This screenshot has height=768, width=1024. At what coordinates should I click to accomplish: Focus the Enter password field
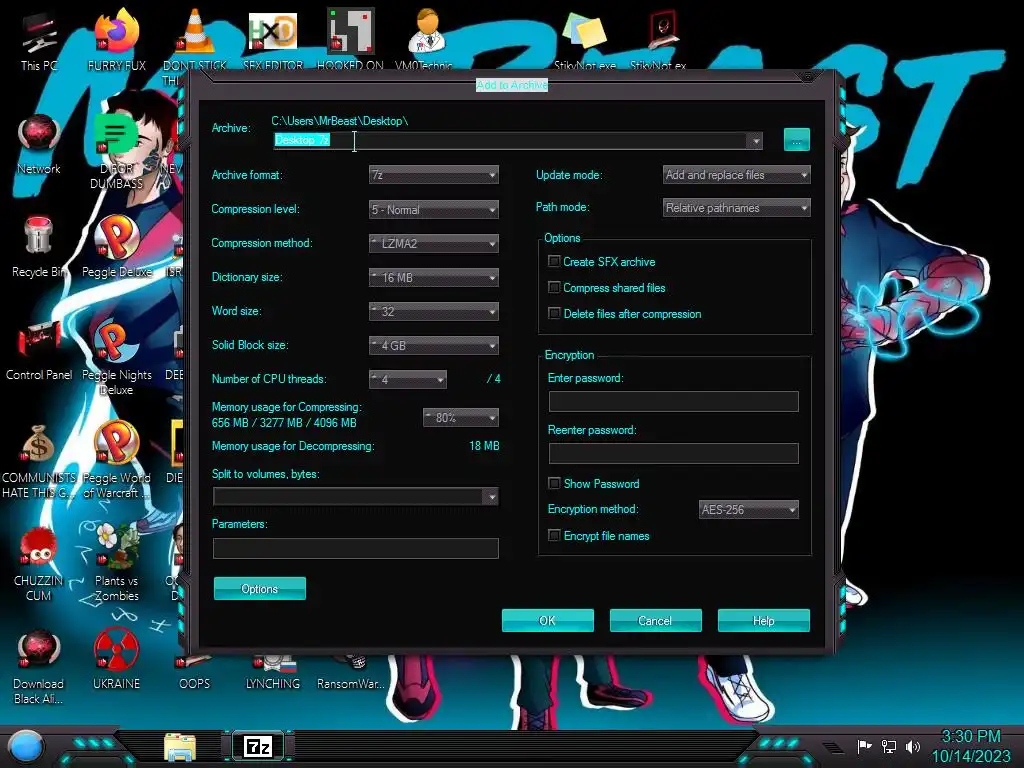(673, 402)
